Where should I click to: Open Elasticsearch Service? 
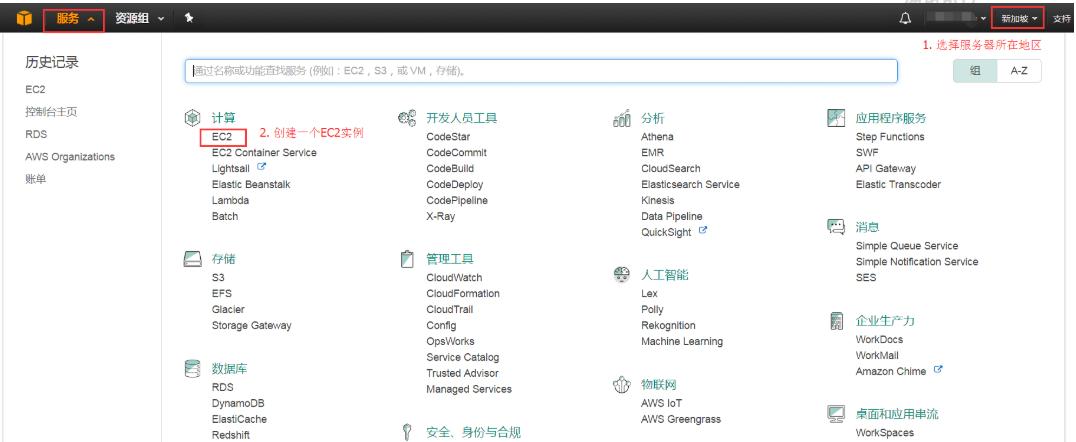(690, 185)
